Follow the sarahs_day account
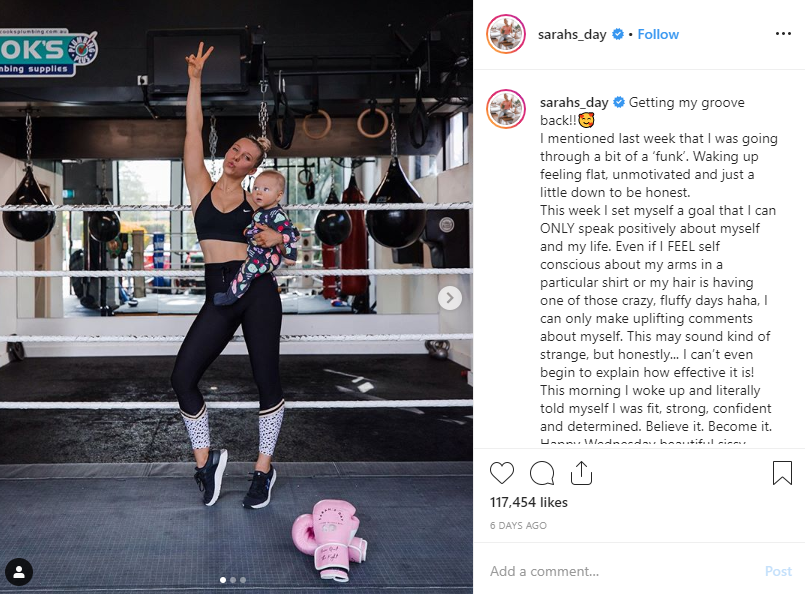This screenshot has height=594, width=805. [658, 34]
